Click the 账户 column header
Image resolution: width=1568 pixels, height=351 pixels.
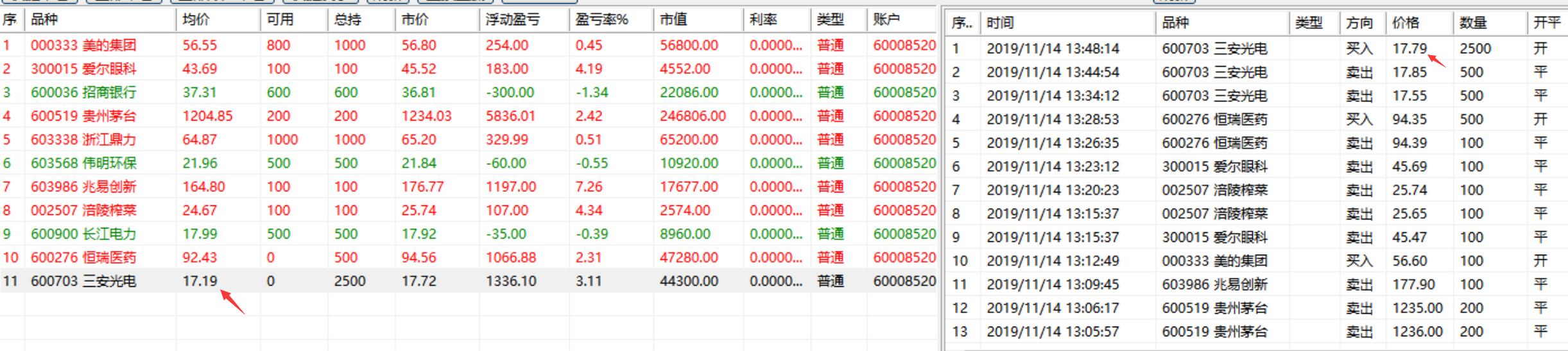tap(901, 20)
